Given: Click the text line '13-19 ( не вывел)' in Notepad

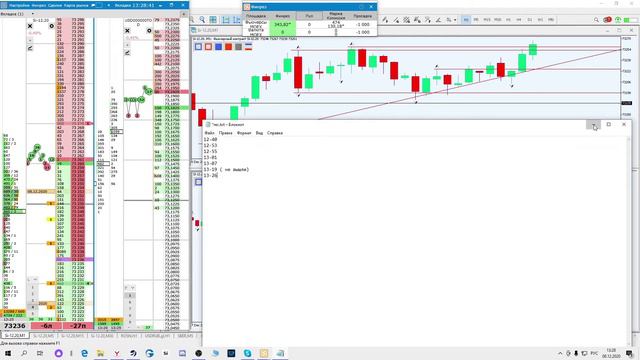Looking at the screenshot, I should click(226, 169).
